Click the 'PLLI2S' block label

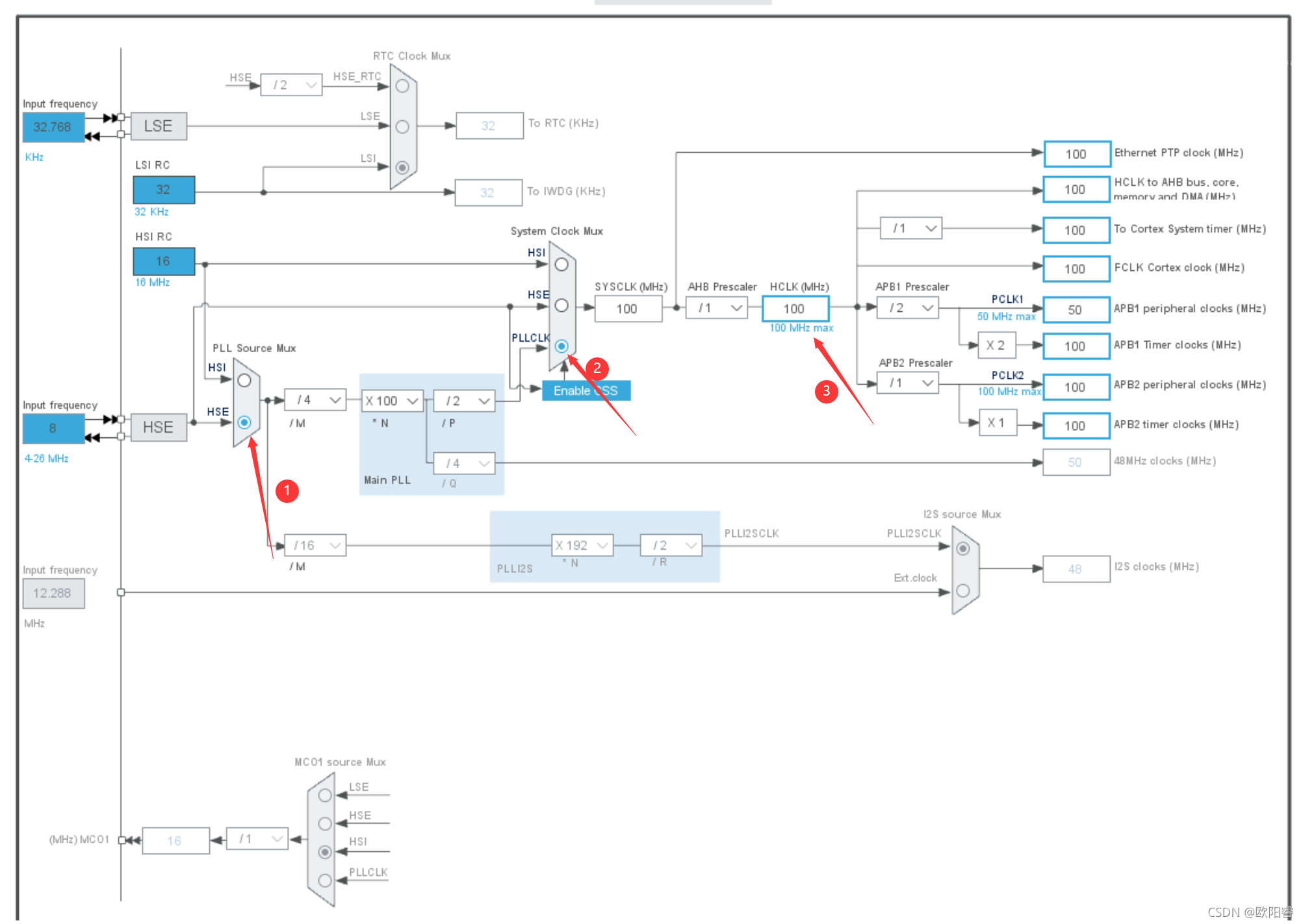(515, 569)
